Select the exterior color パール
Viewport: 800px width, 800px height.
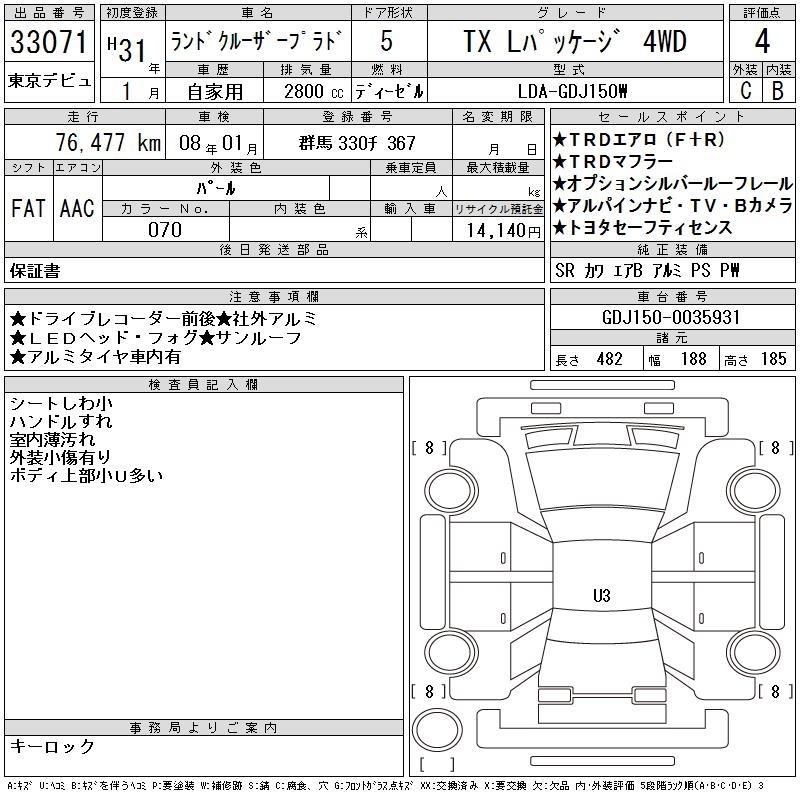pyautogui.click(x=216, y=189)
